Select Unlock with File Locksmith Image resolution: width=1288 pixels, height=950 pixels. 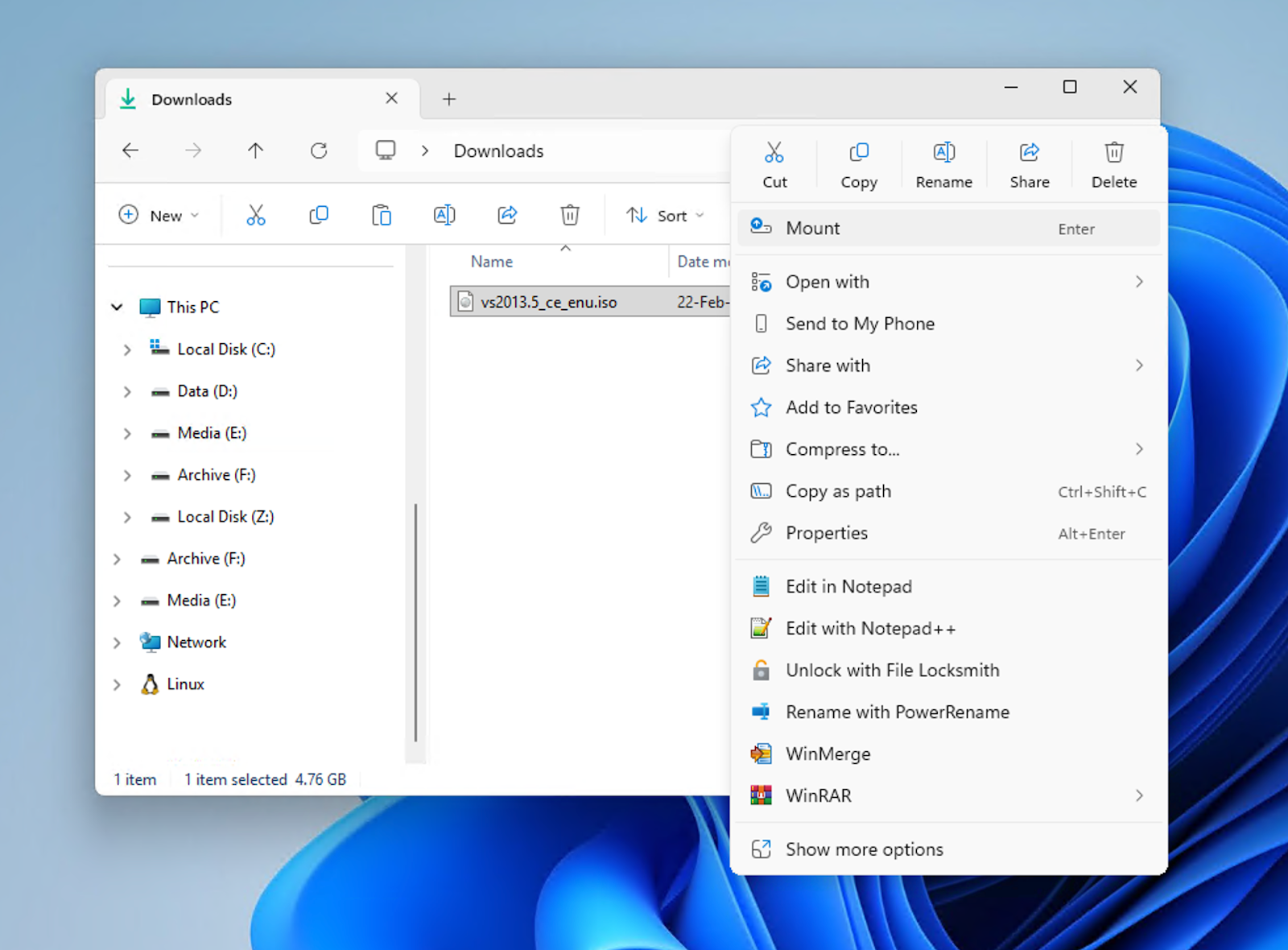tap(948, 671)
